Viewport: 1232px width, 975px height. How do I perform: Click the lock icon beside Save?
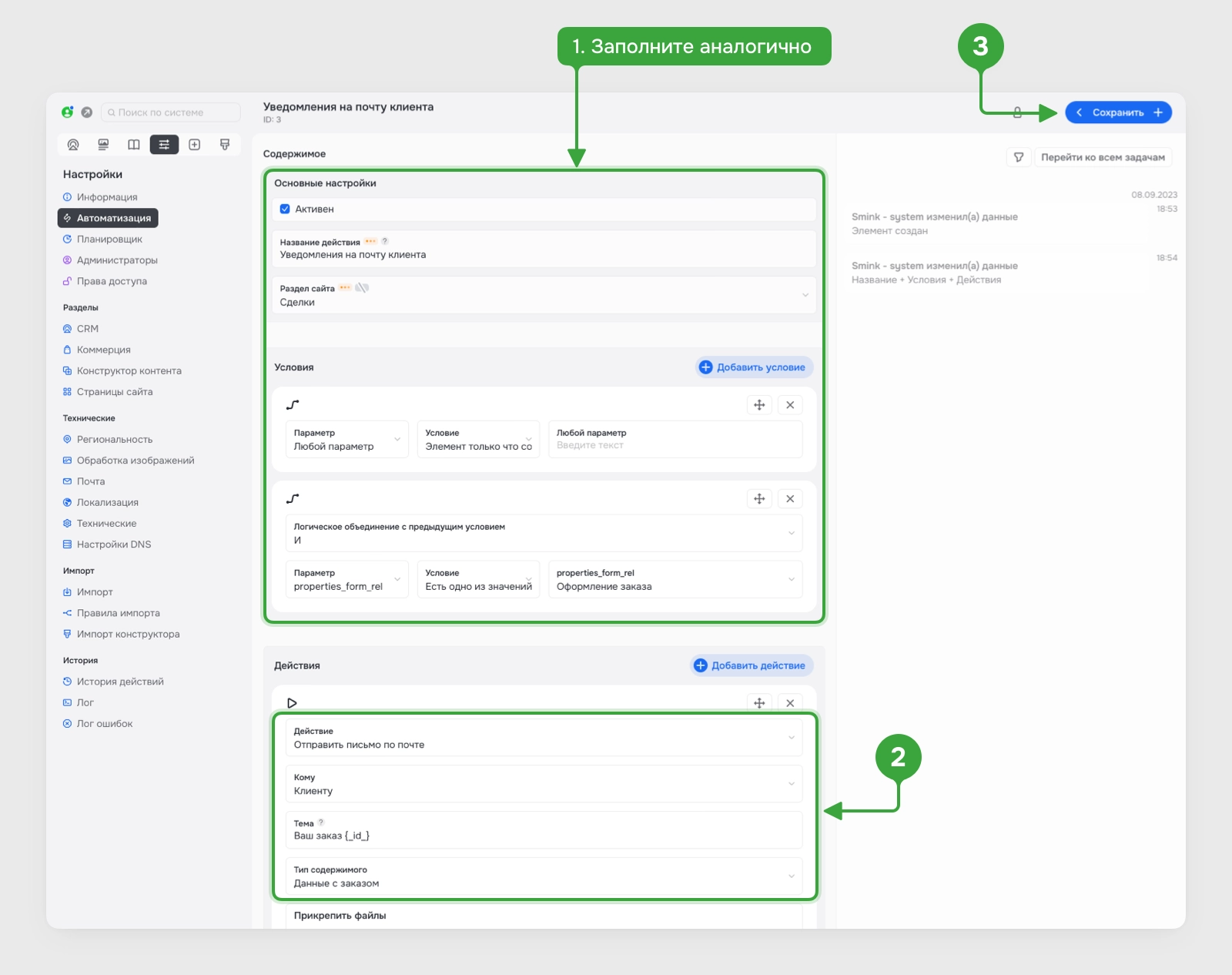point(1017,112)
